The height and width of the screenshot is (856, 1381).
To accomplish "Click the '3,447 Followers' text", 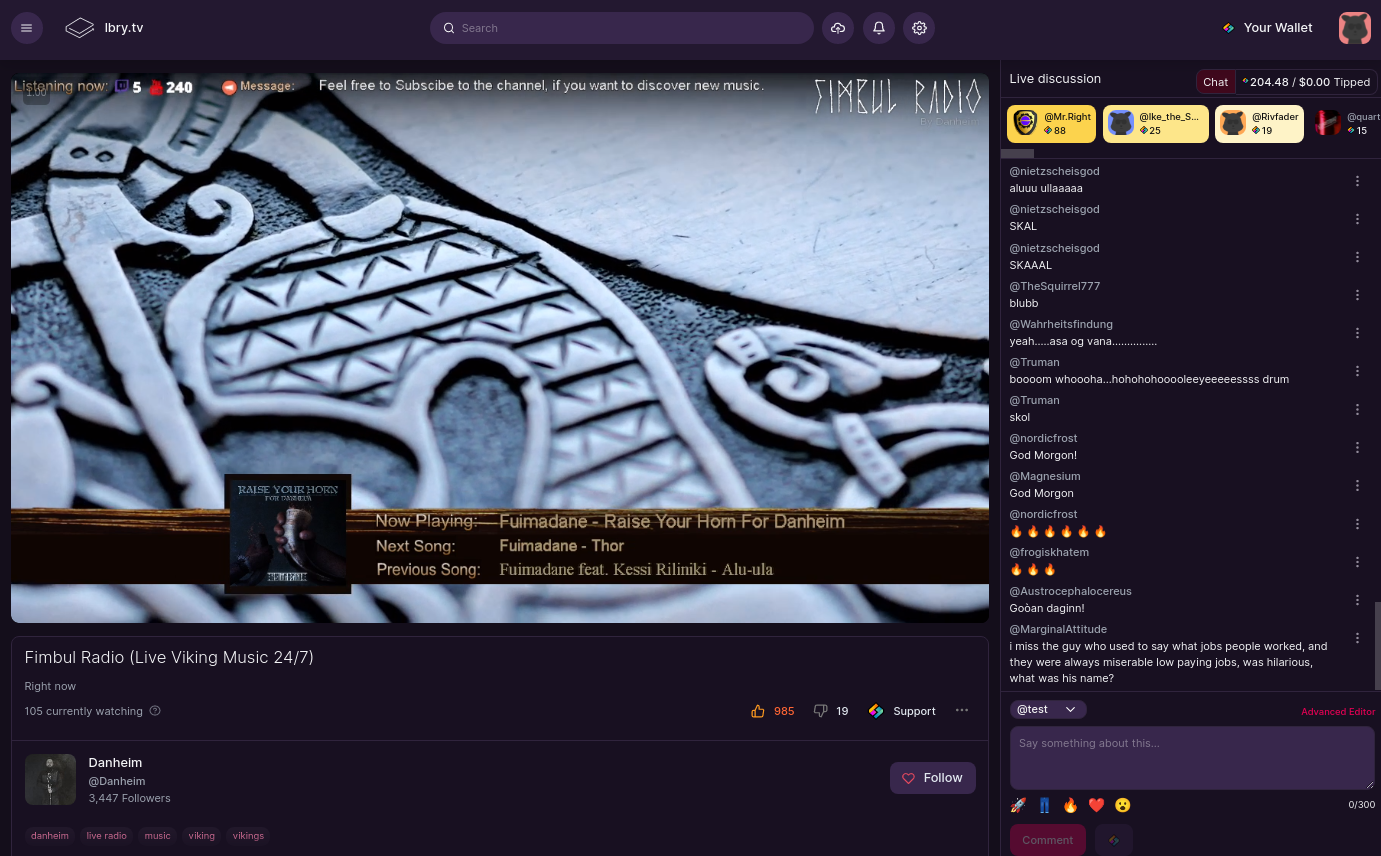I will [x=130, y=798].
